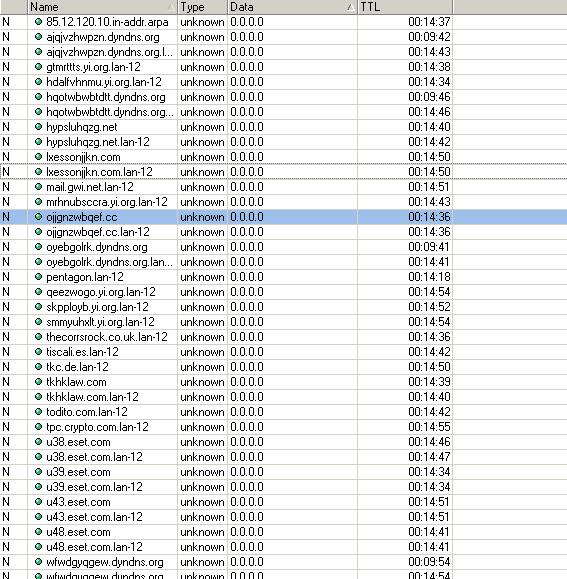Sort list by Name column header
The image size is (567, 579).
click(x=102, y=7)
